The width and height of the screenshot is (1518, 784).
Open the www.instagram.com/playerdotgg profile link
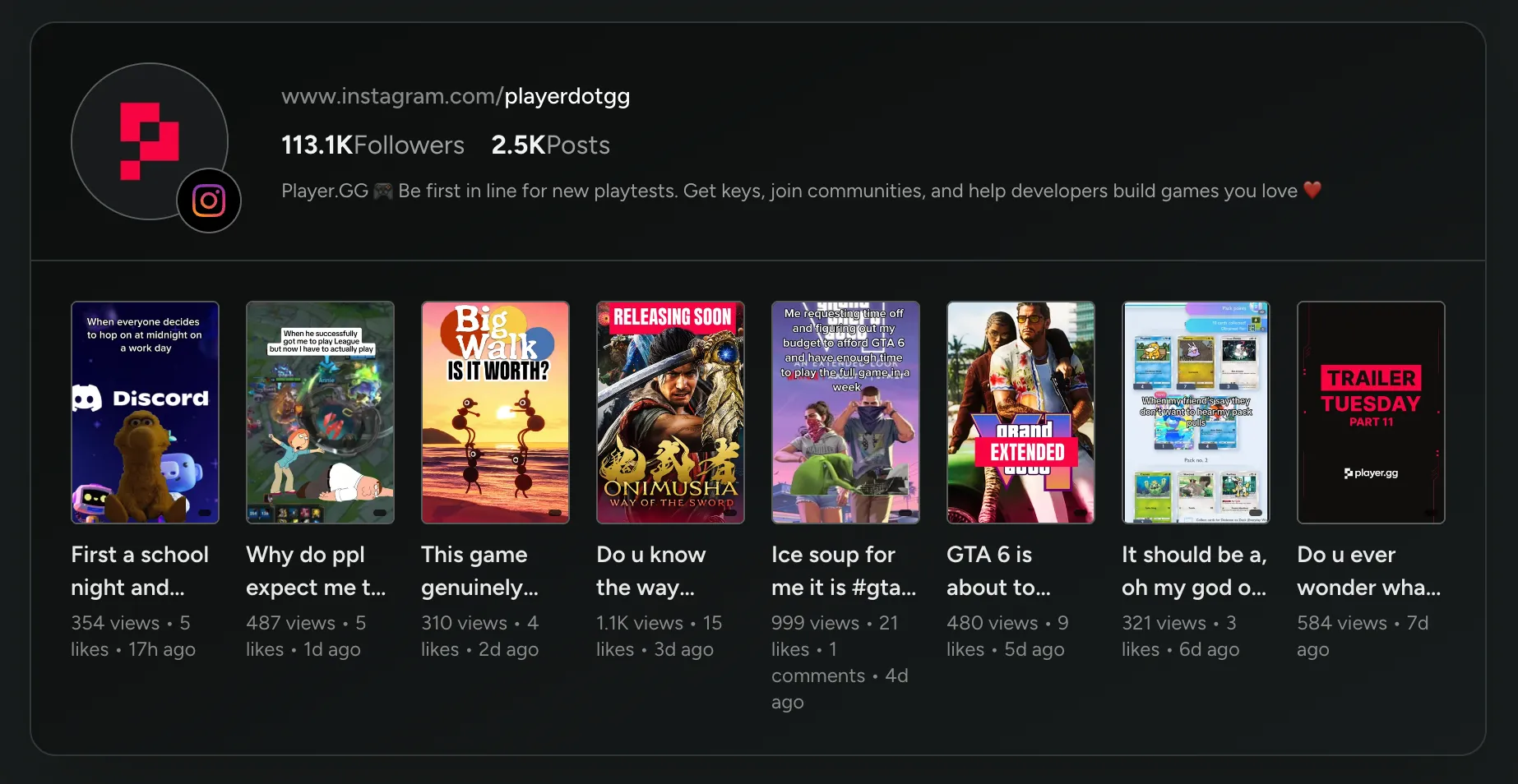[x=456, y=96]
